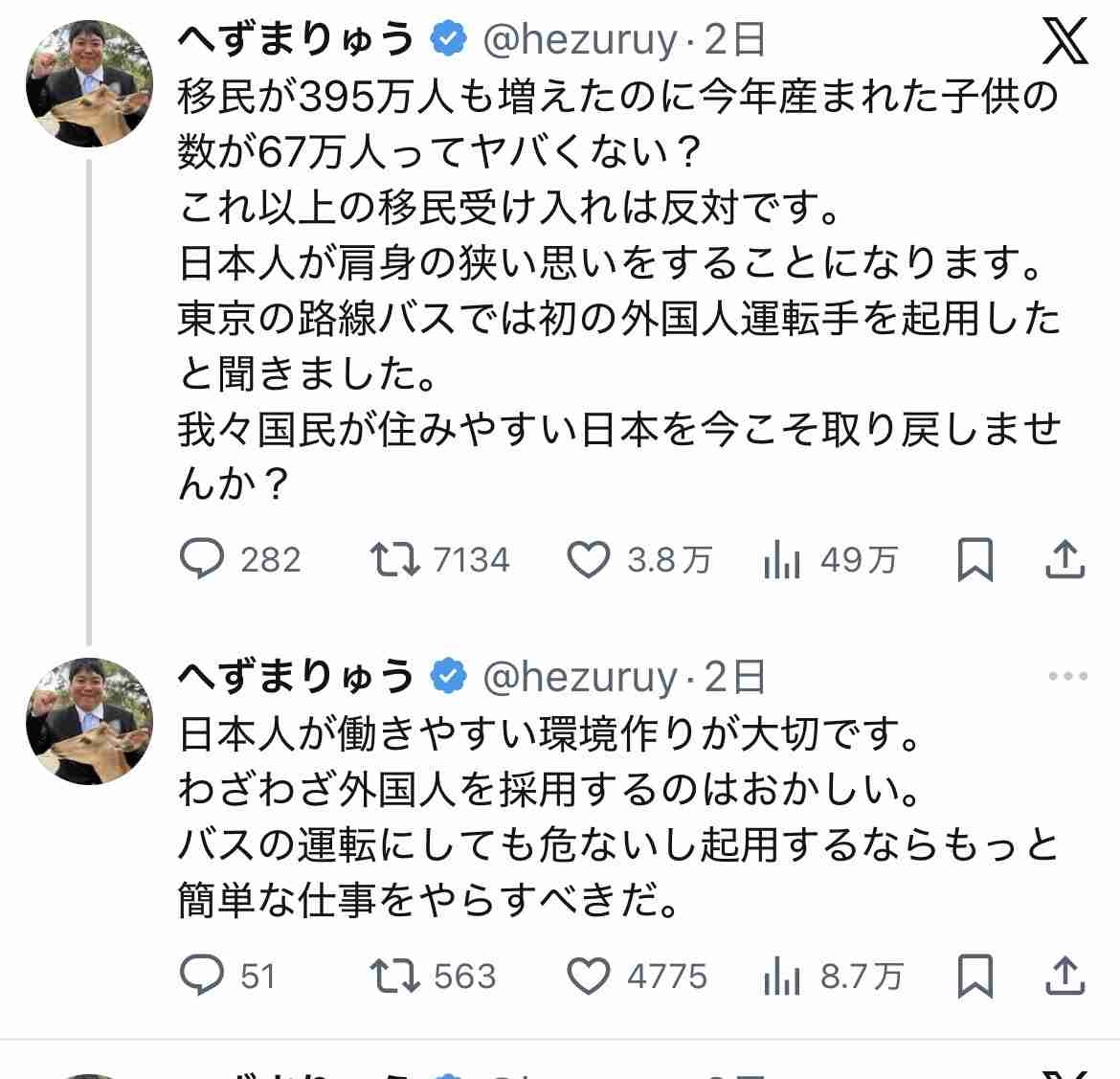Reply to the second post with 51 replies
The width and height of the screenshot is (1120, 1079).
202,976
